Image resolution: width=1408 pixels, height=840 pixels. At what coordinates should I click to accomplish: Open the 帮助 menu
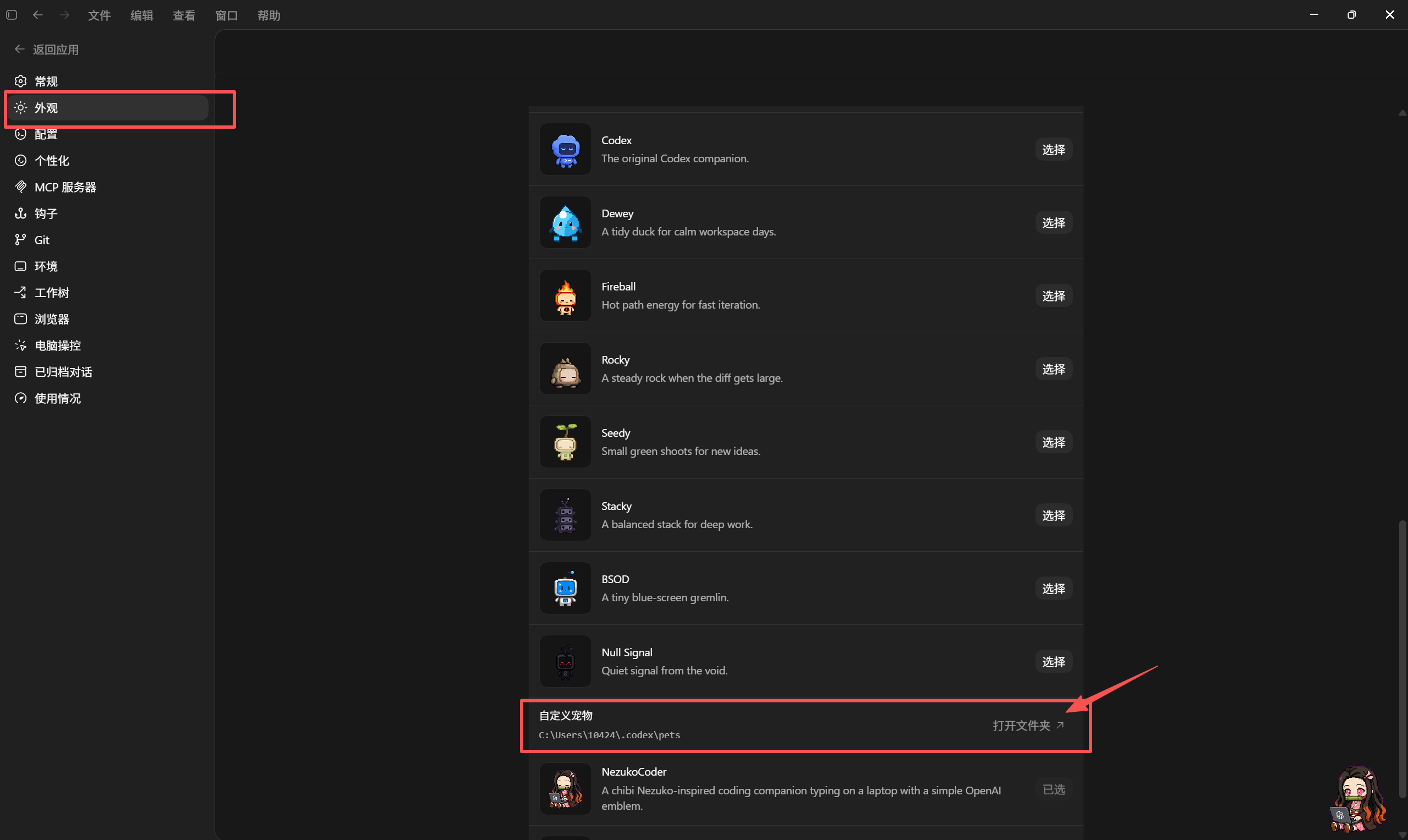click(x=269, y=15)
